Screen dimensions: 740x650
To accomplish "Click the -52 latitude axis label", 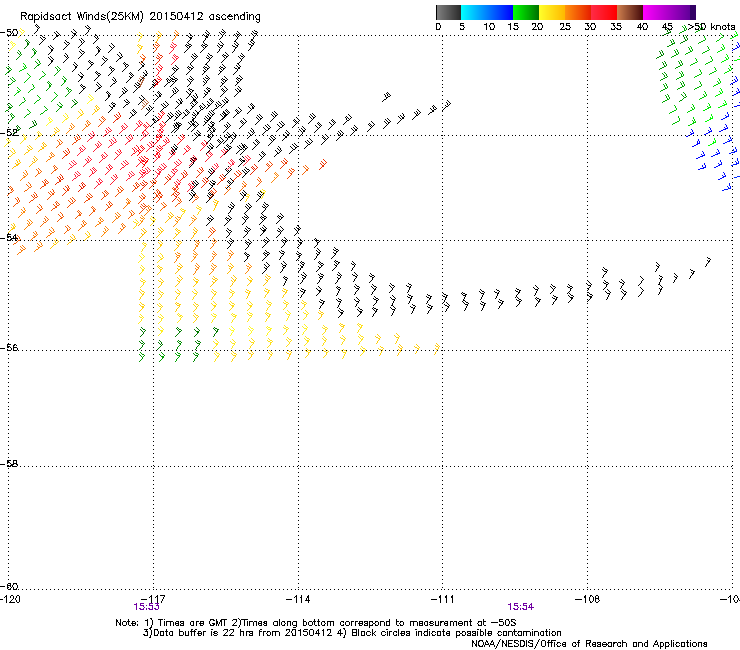I will [9, 133].
